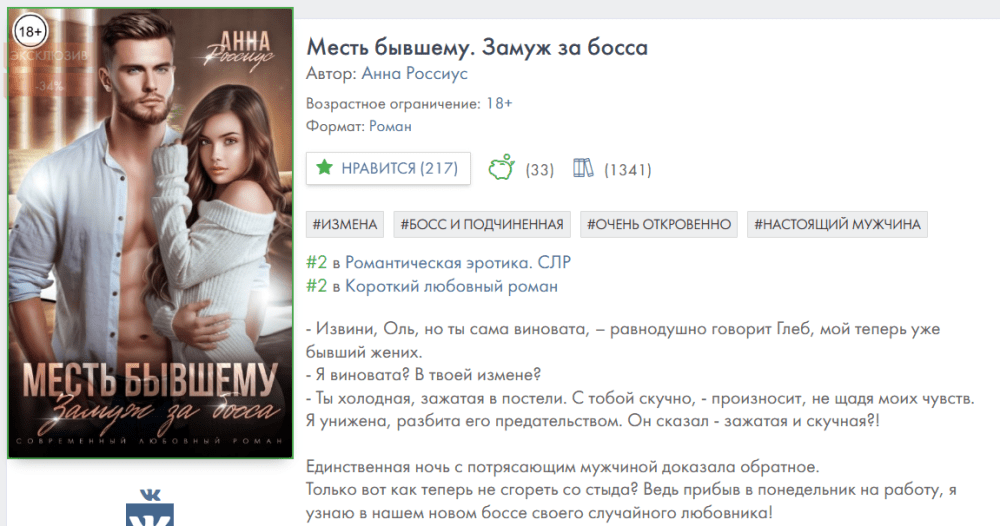The image size is (1000, 526).
Task: Click the ЭКСКЛЮЗИВ badge on the cover
Action: [x=47, y=55]
